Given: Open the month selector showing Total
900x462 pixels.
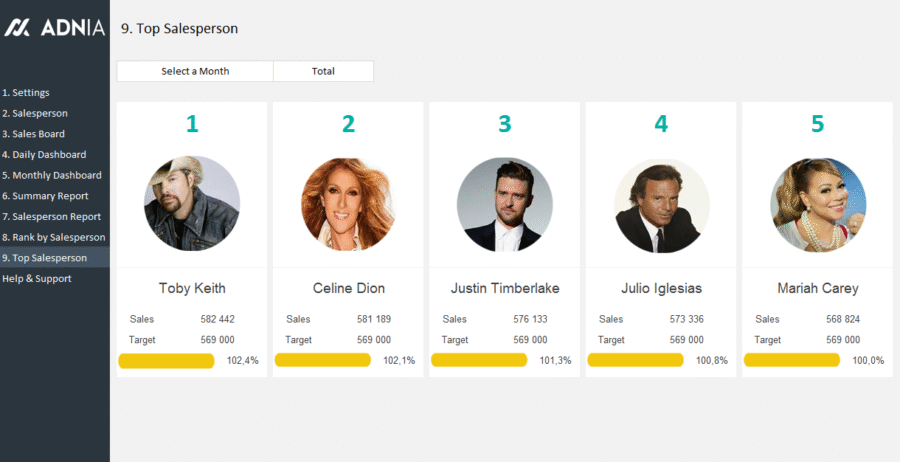Looking at the screenshot, I should tap(323, 71).
